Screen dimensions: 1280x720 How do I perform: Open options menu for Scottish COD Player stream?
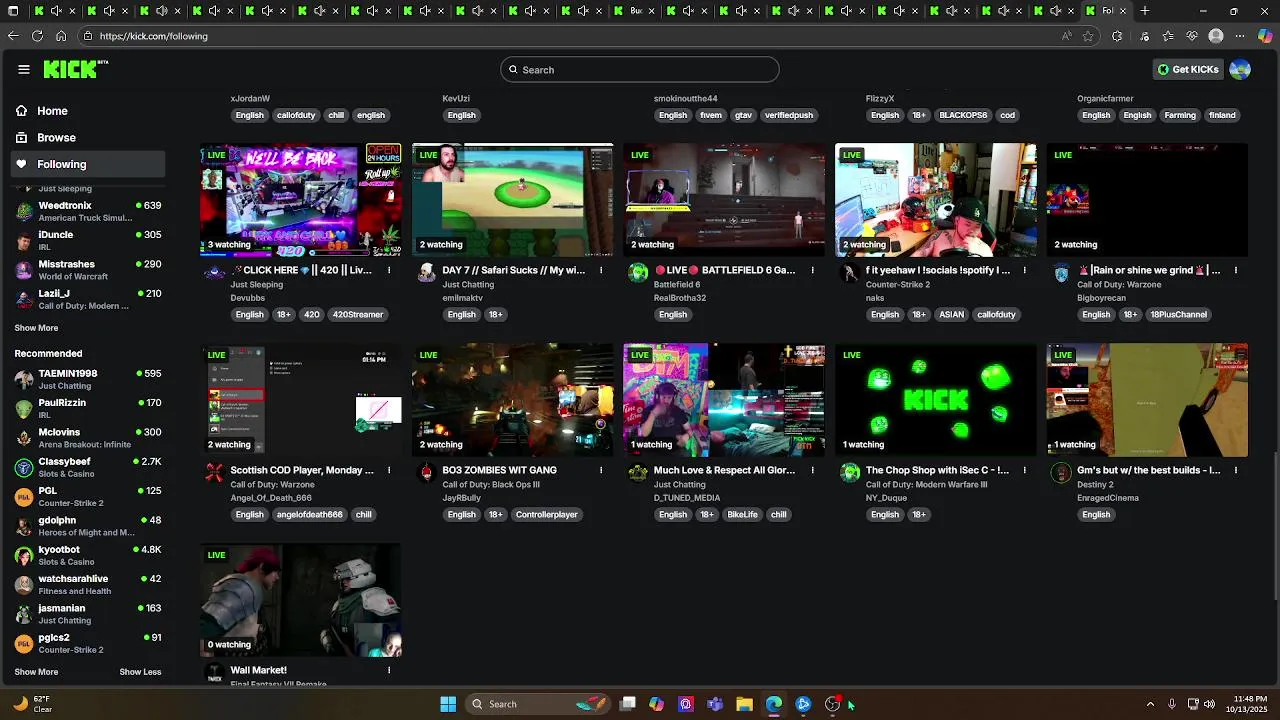click(x=389, y=470)
